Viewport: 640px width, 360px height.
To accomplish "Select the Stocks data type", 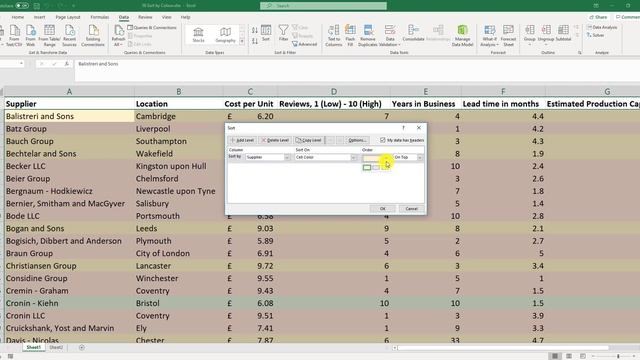I will point(198,35).
